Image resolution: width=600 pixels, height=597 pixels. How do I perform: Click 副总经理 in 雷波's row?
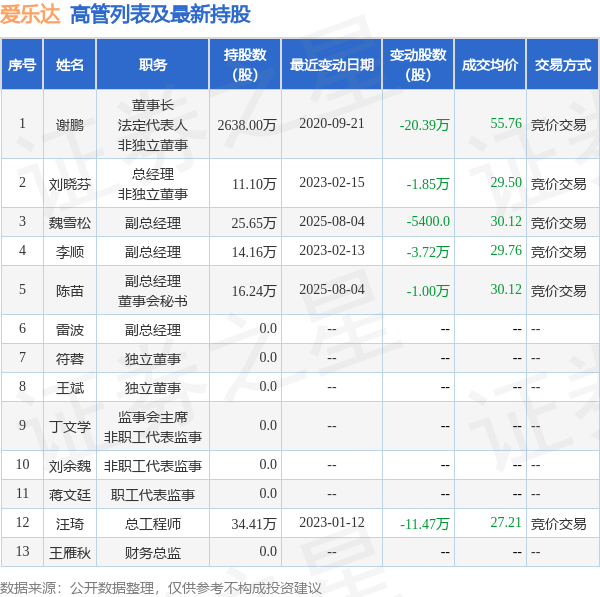tap(153, 330)
